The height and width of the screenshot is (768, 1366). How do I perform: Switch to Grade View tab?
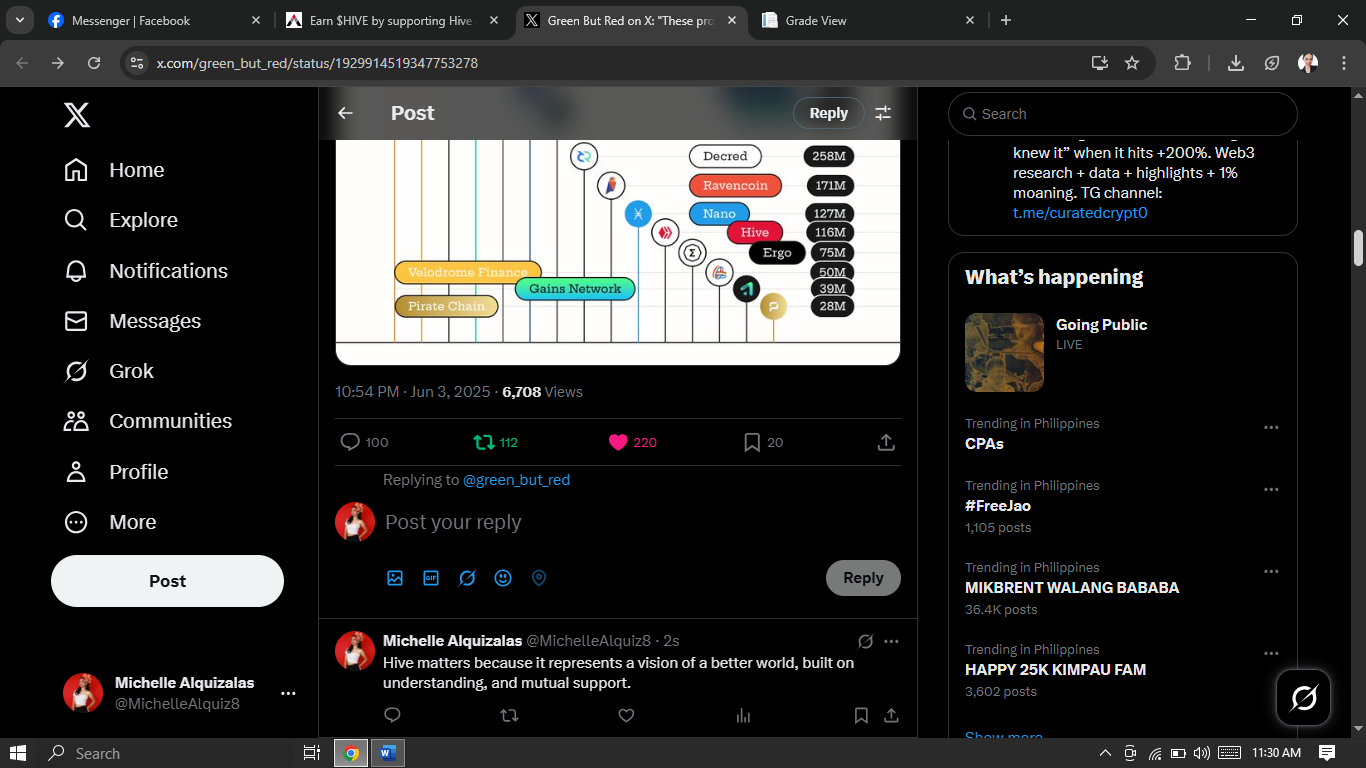[870, 20]
